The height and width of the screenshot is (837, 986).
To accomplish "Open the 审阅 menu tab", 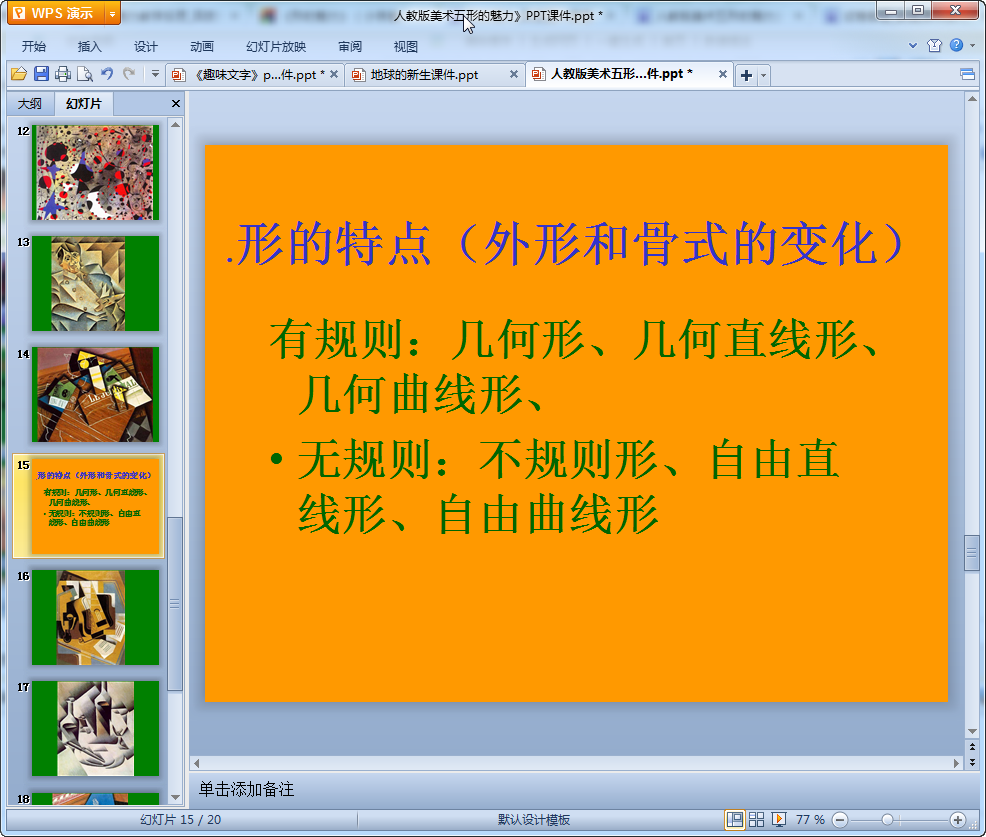I will click(x=350, y=47).
